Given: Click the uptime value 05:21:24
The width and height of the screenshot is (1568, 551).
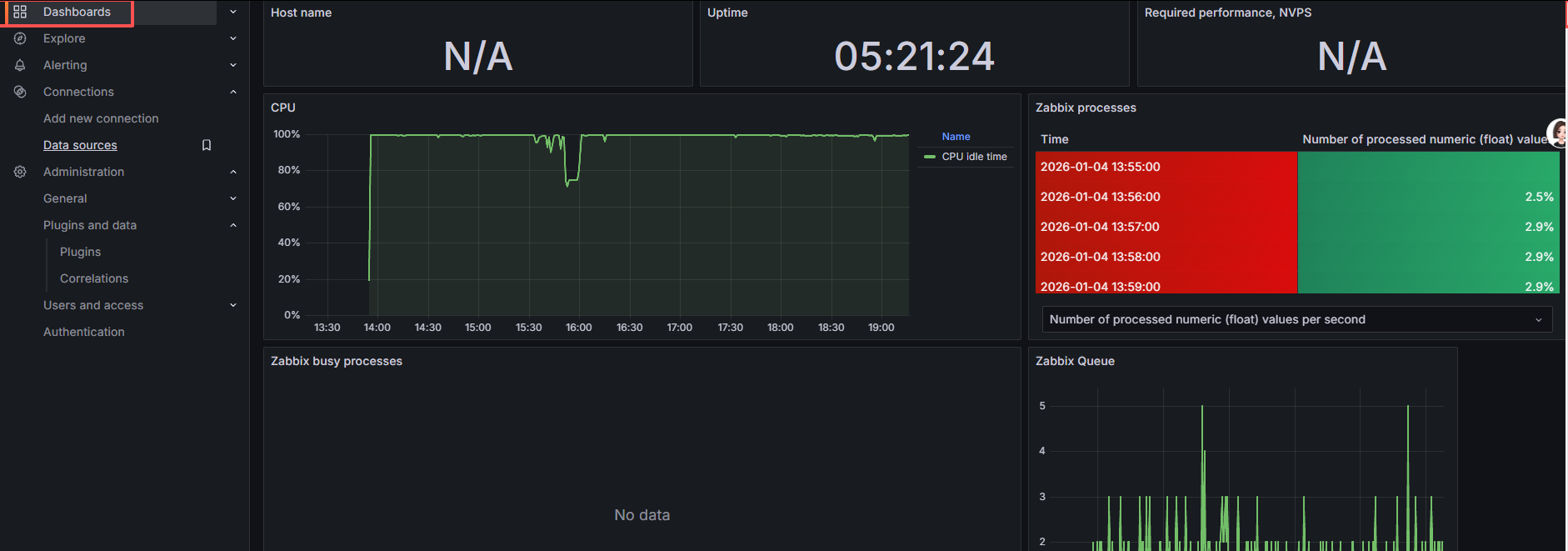Looking at the screenshot, I should [x=914, y=57].
